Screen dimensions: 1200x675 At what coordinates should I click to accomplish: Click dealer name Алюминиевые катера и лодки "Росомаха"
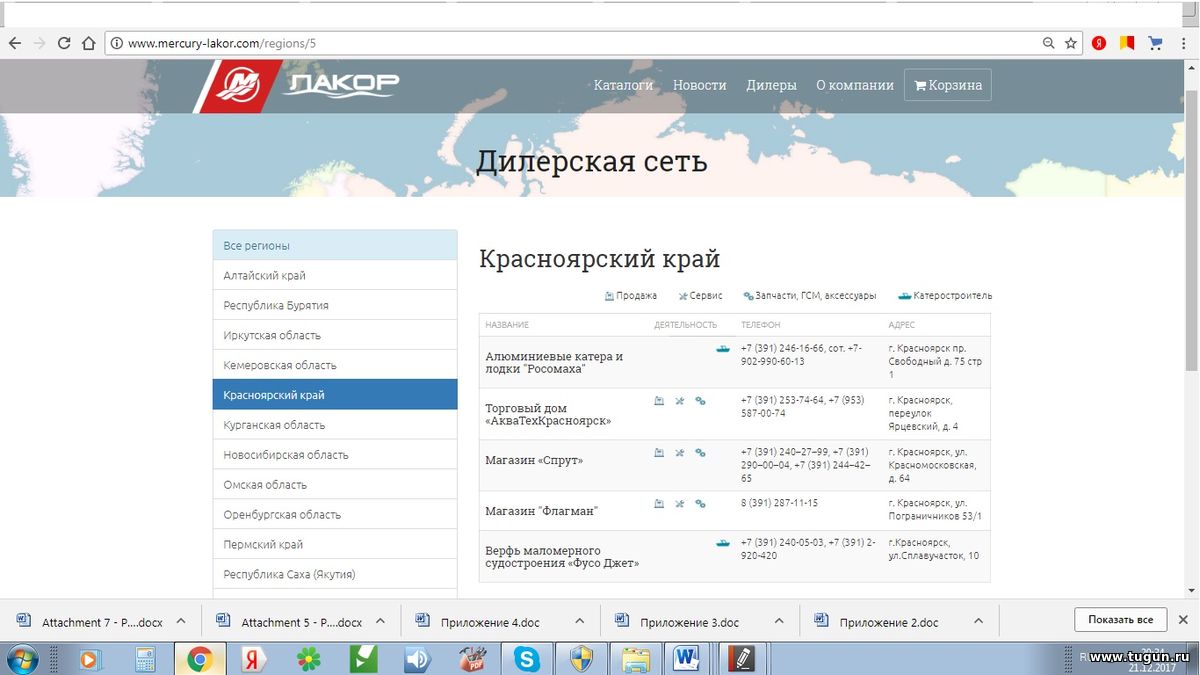554,362
